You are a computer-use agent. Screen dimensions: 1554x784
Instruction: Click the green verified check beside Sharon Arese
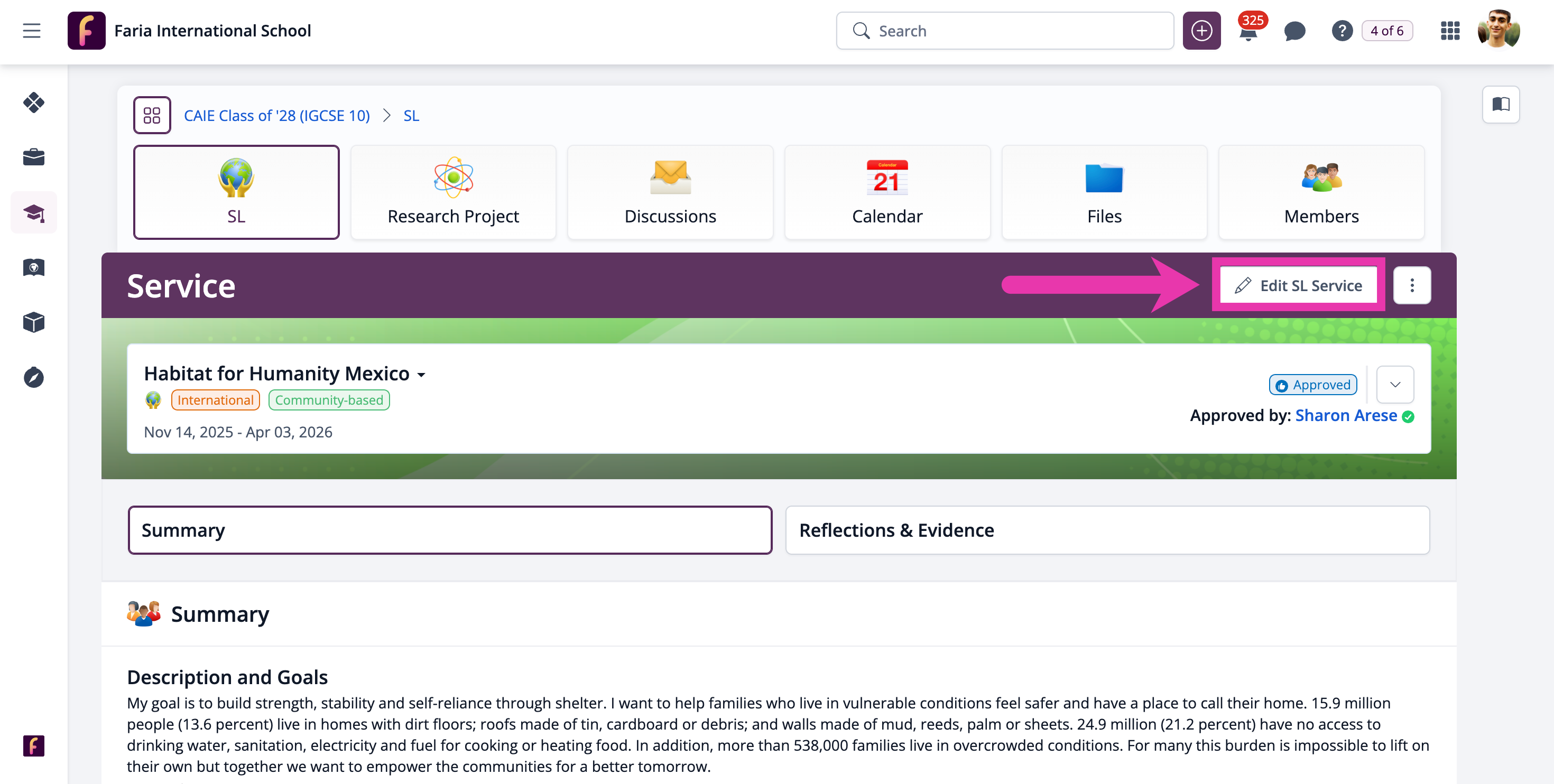(x=1408, y=417)
